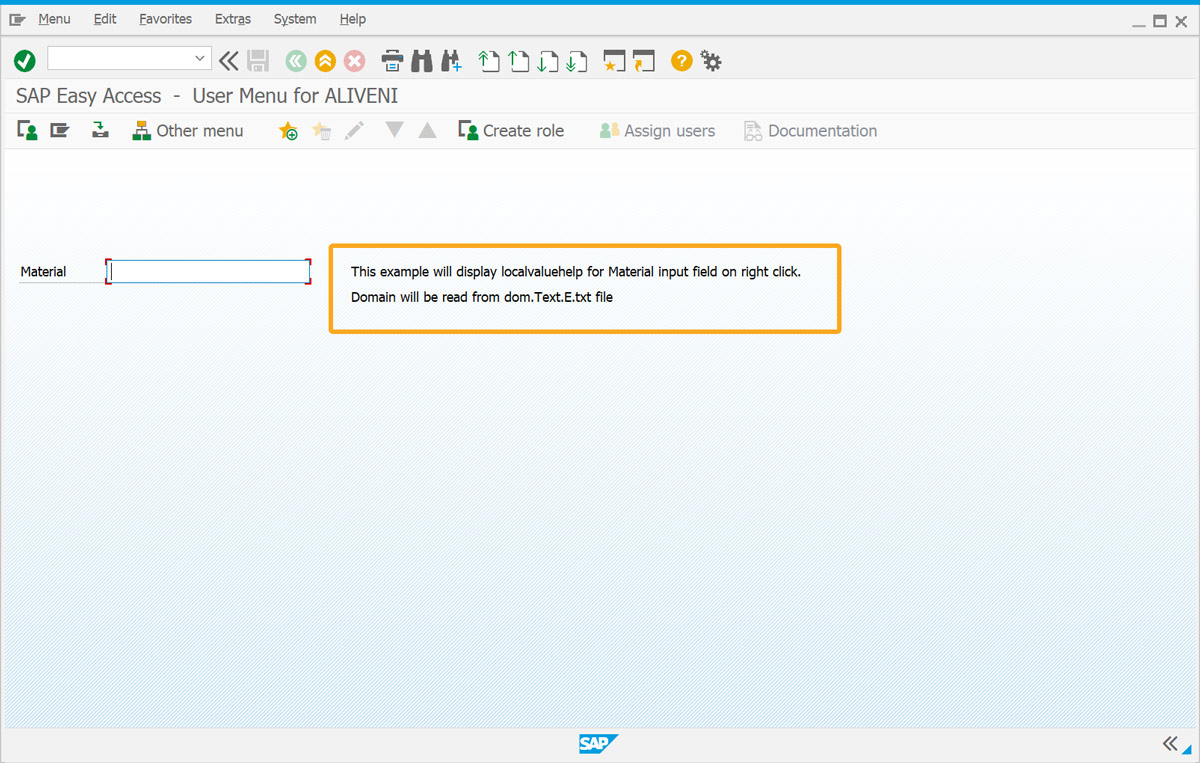The height and width of the screenshot is (763, 1200).
Task: Click the red Cancel icon
Action: [x=355, y=61]
